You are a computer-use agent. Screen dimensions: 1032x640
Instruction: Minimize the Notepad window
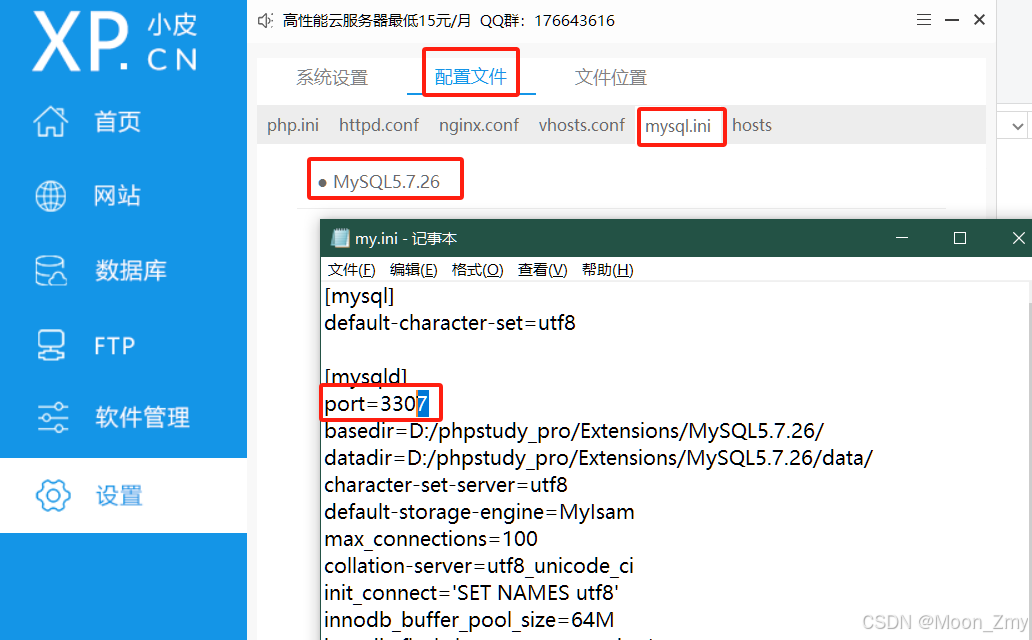coord(902,238)
